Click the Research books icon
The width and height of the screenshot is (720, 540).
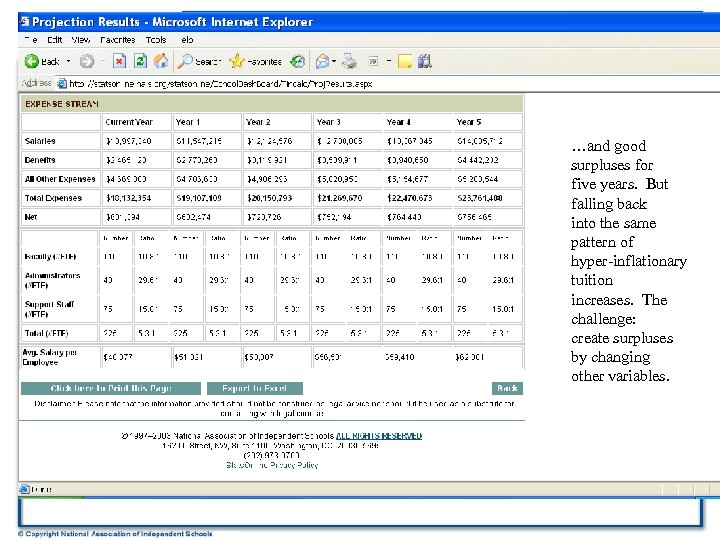point(425,61)
